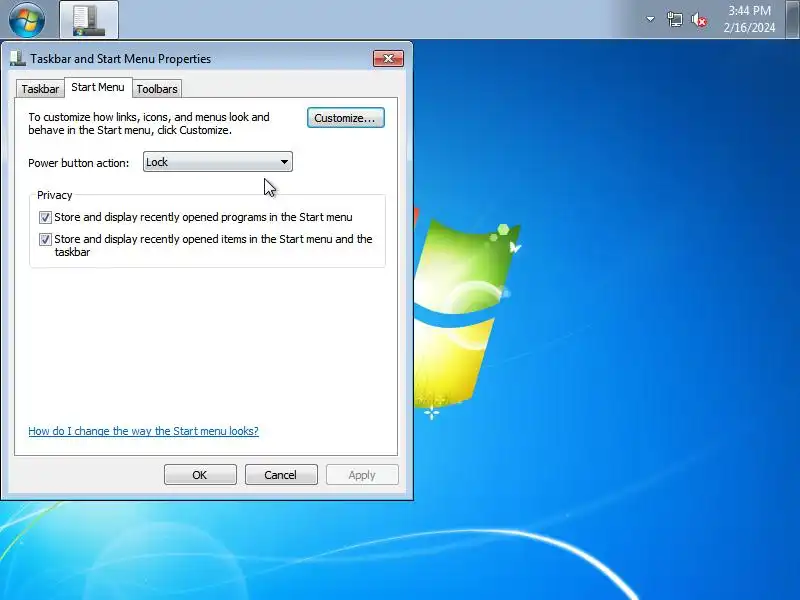Screen dimensions: 800x600
Task: Close the Taskbar and Start Menu Properties dialog
Action: (x=388, y=58)
